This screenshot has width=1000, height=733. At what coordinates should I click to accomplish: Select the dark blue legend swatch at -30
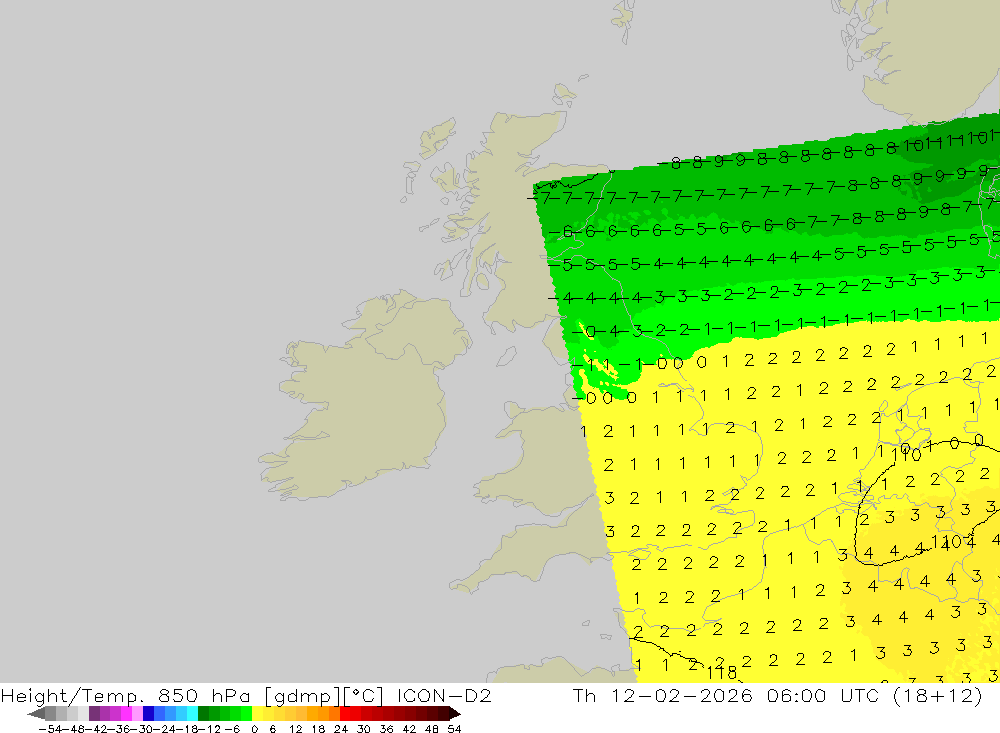click(x=148, y=713)
